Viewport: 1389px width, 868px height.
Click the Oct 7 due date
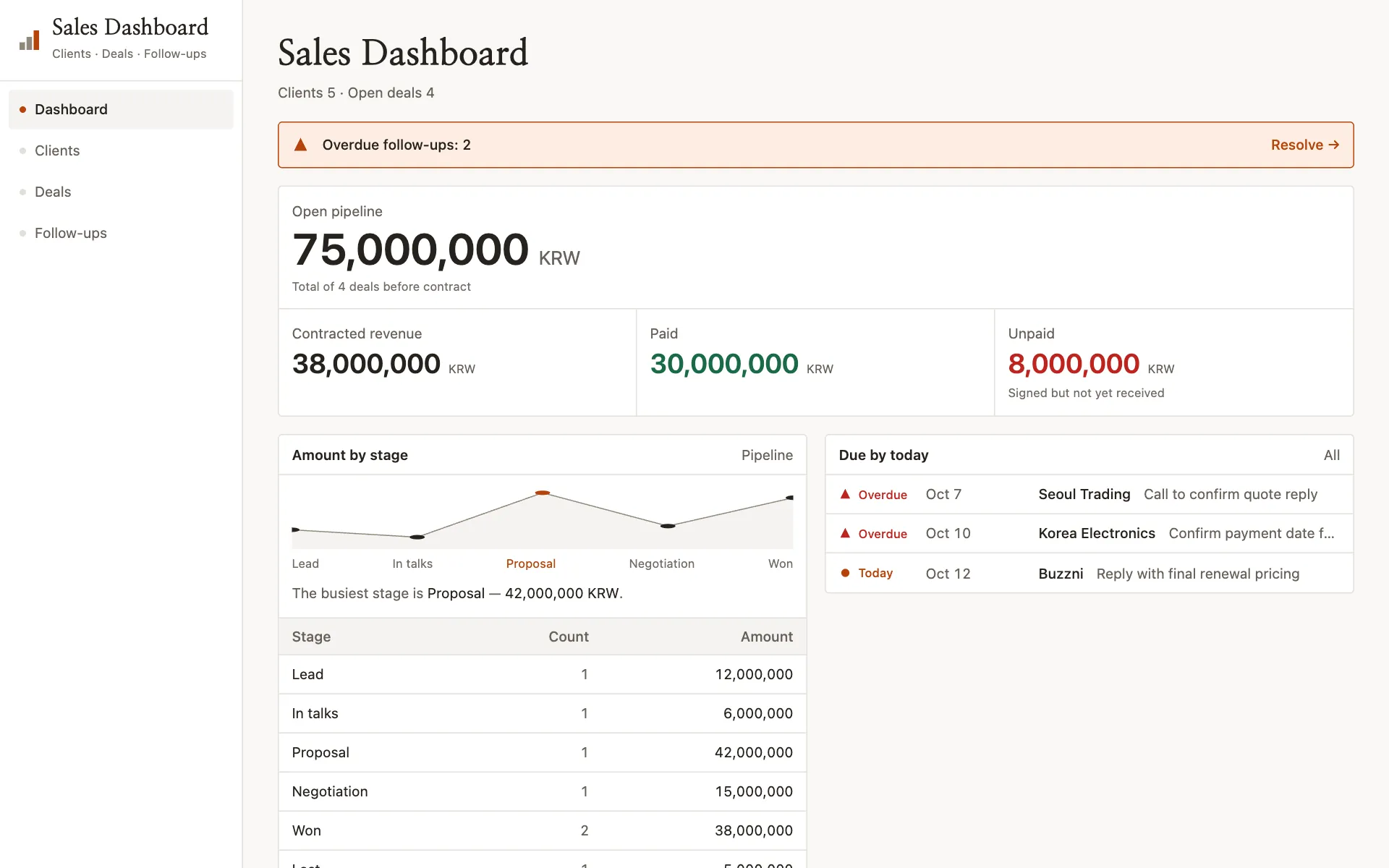pos(943,494)
